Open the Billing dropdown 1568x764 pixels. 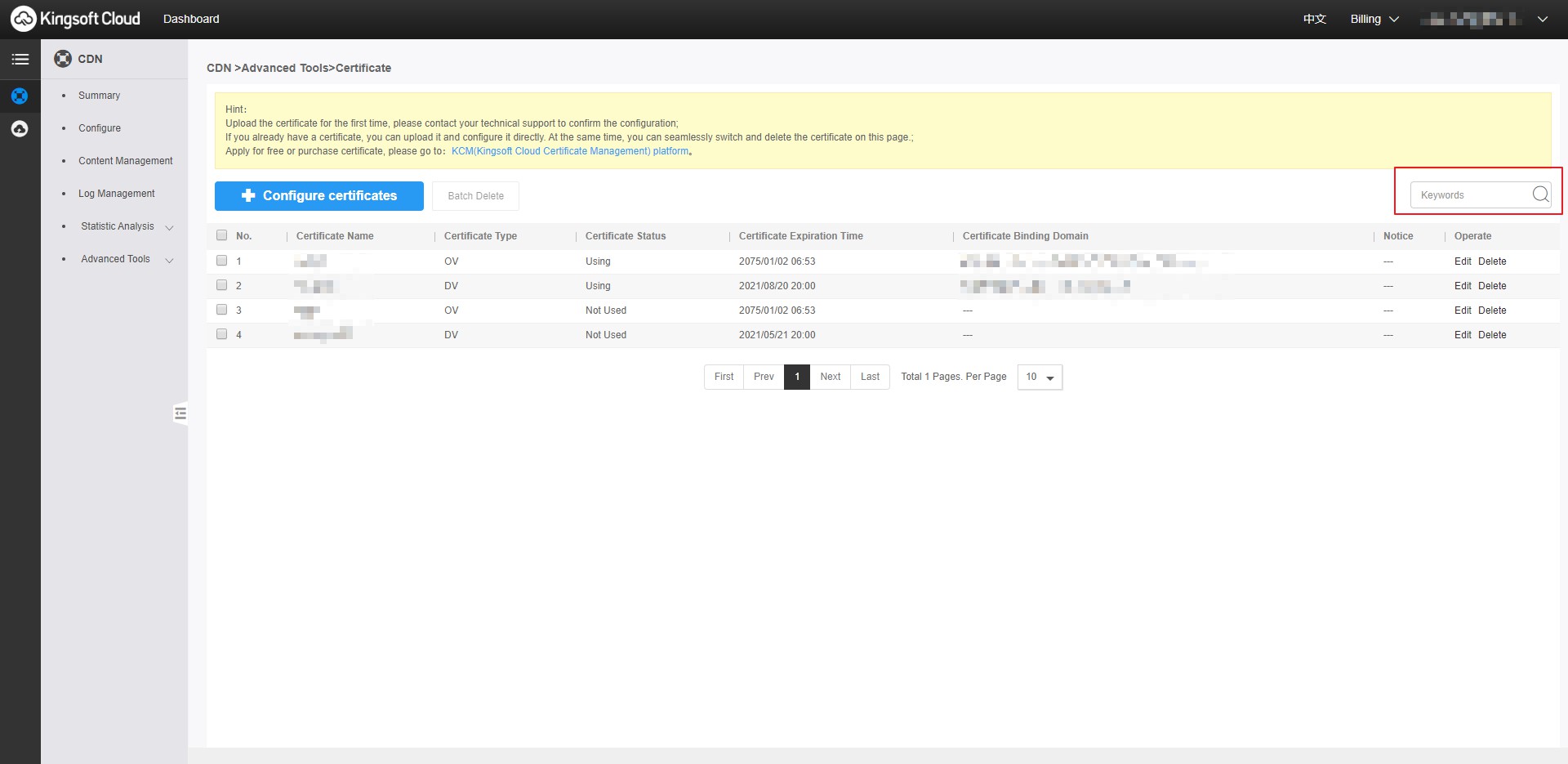1374,19
